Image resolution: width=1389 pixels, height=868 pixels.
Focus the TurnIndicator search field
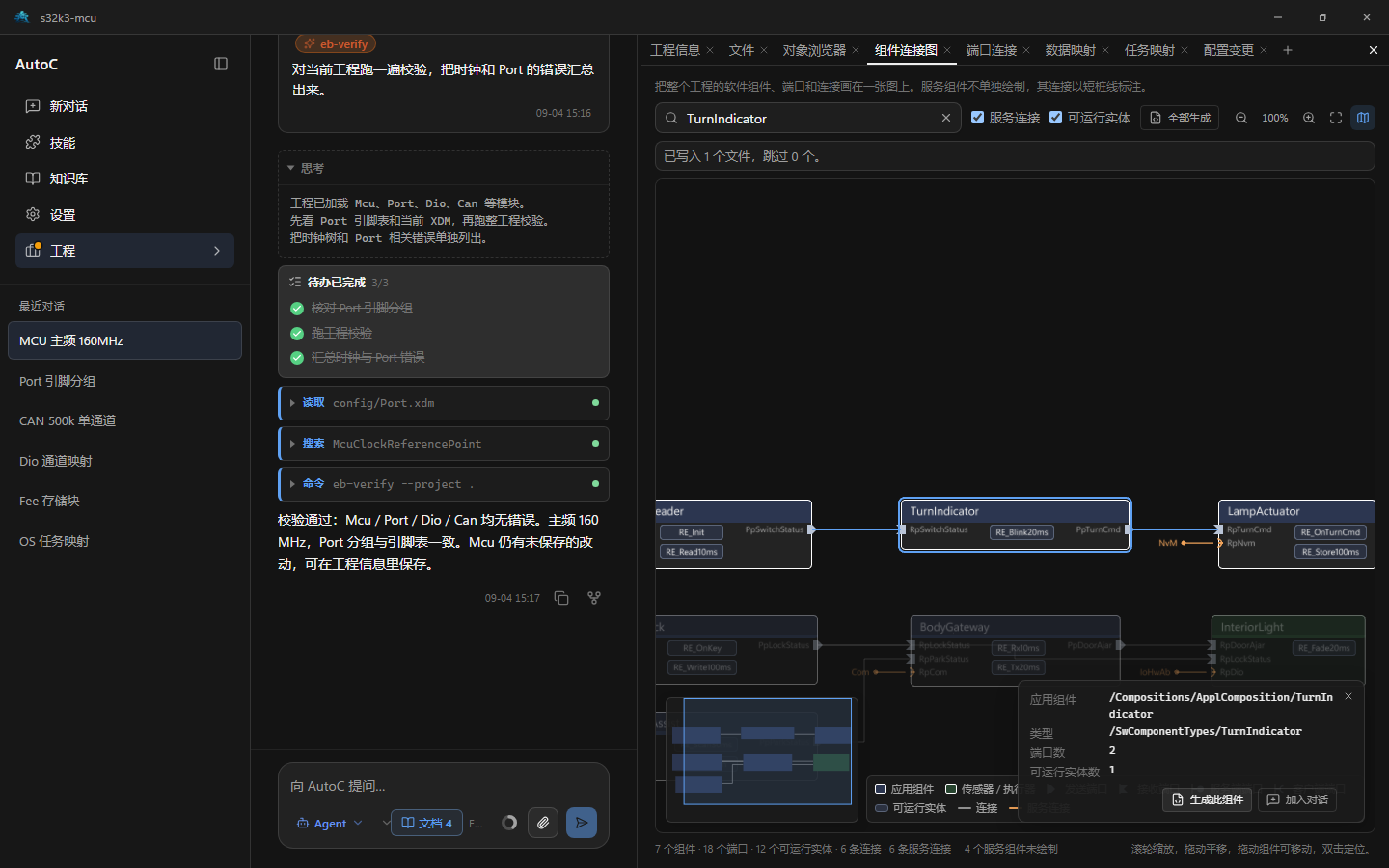(808, 118)
